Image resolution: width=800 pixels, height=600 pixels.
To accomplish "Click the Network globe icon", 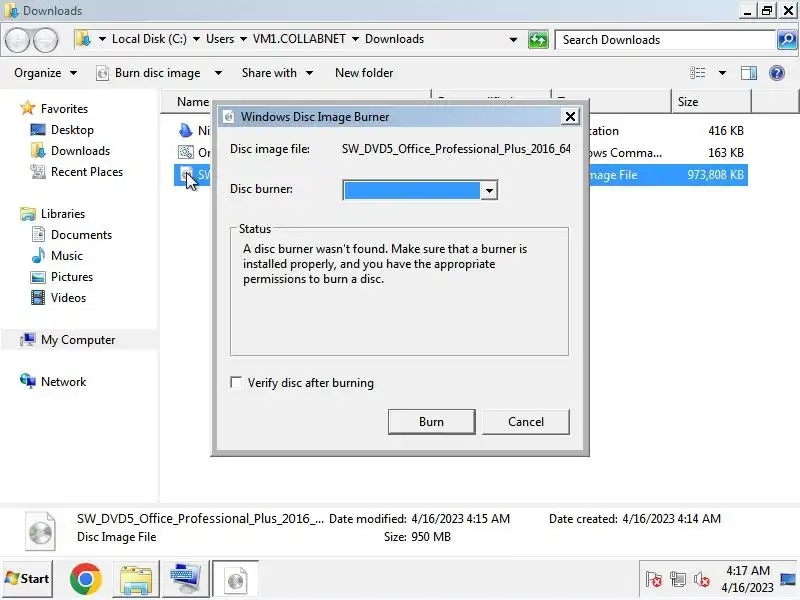I will coord(28,381).
